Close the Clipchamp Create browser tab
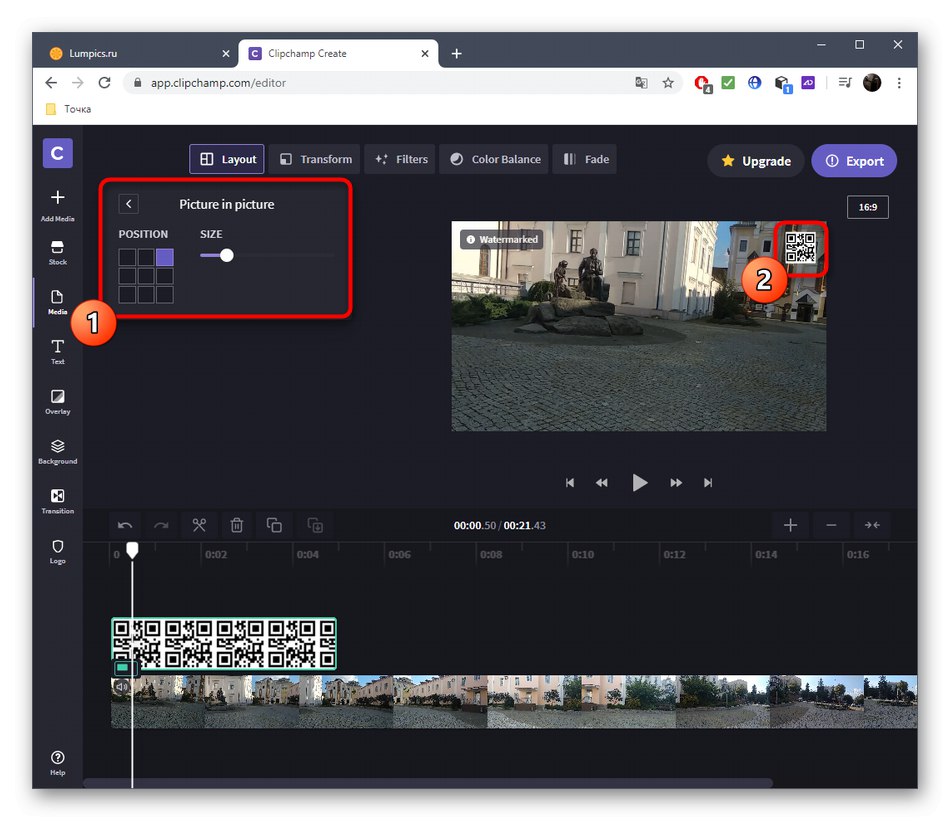 coord(425,54)
